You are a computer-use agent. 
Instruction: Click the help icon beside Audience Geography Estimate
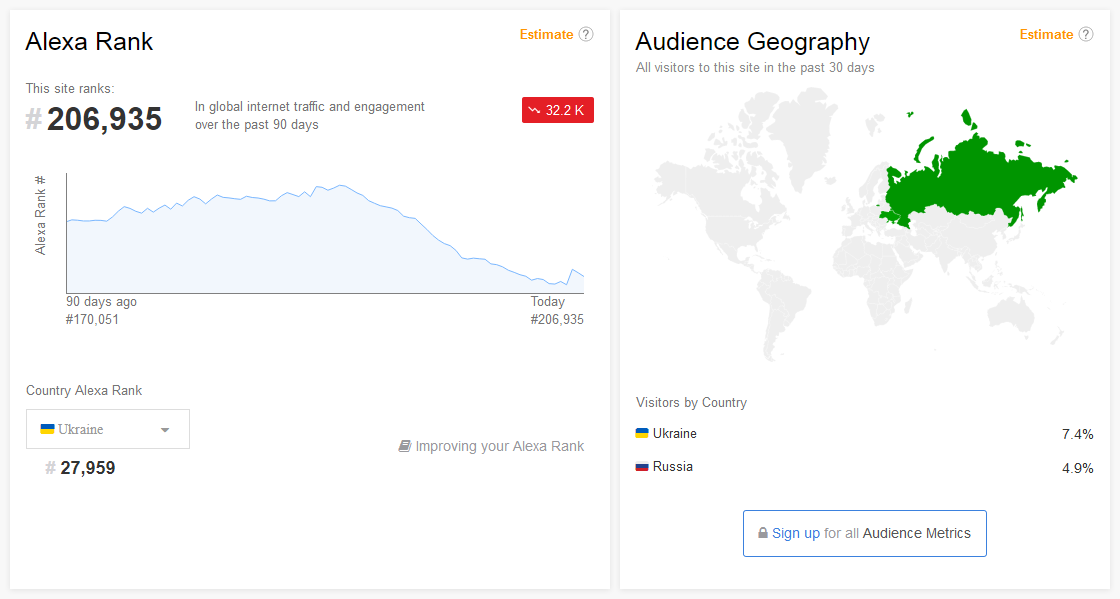(1086, 34)
